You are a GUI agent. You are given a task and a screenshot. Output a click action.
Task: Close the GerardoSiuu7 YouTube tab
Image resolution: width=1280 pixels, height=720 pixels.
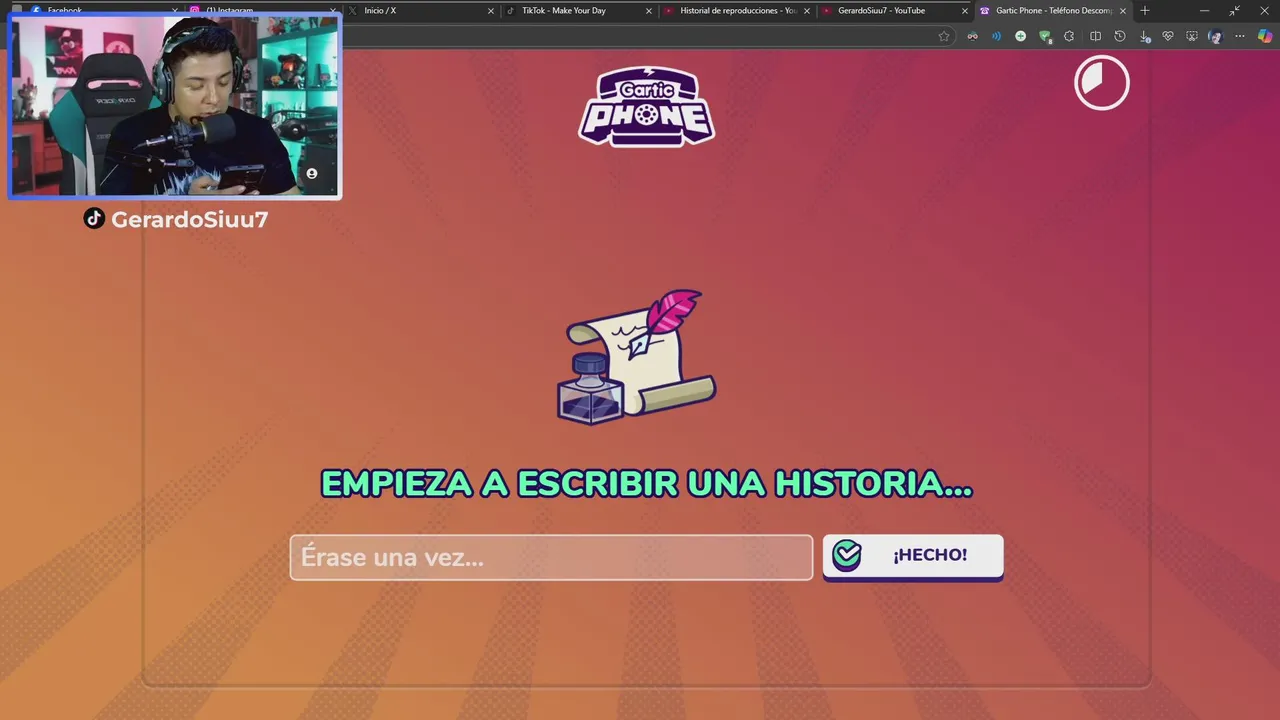pos(965,11)
